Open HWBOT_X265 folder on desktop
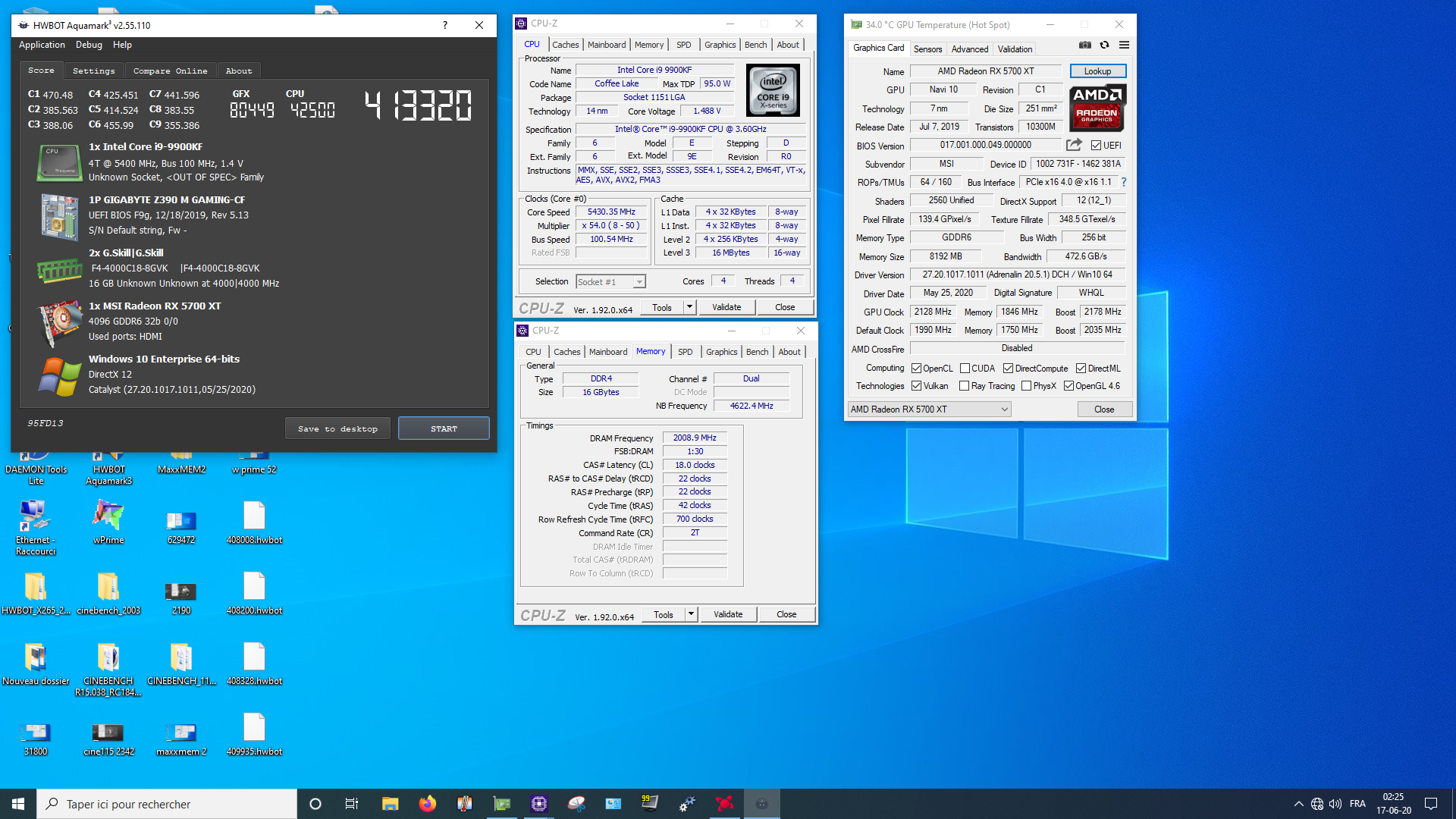The height and width of the screenshot is (819, 1456). (x=36, y=594)
